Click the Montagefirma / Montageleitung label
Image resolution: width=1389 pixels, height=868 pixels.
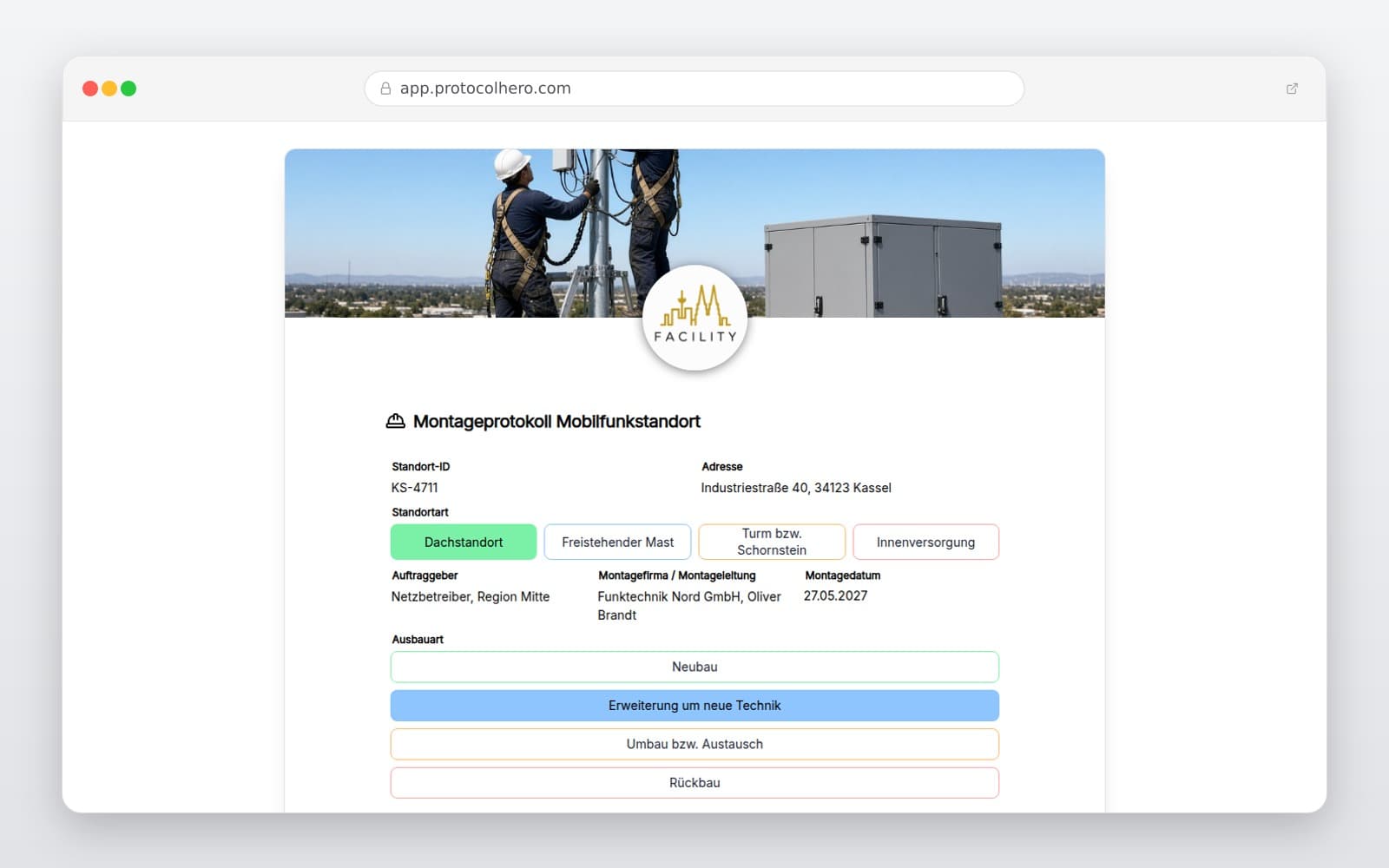[677, 575]
